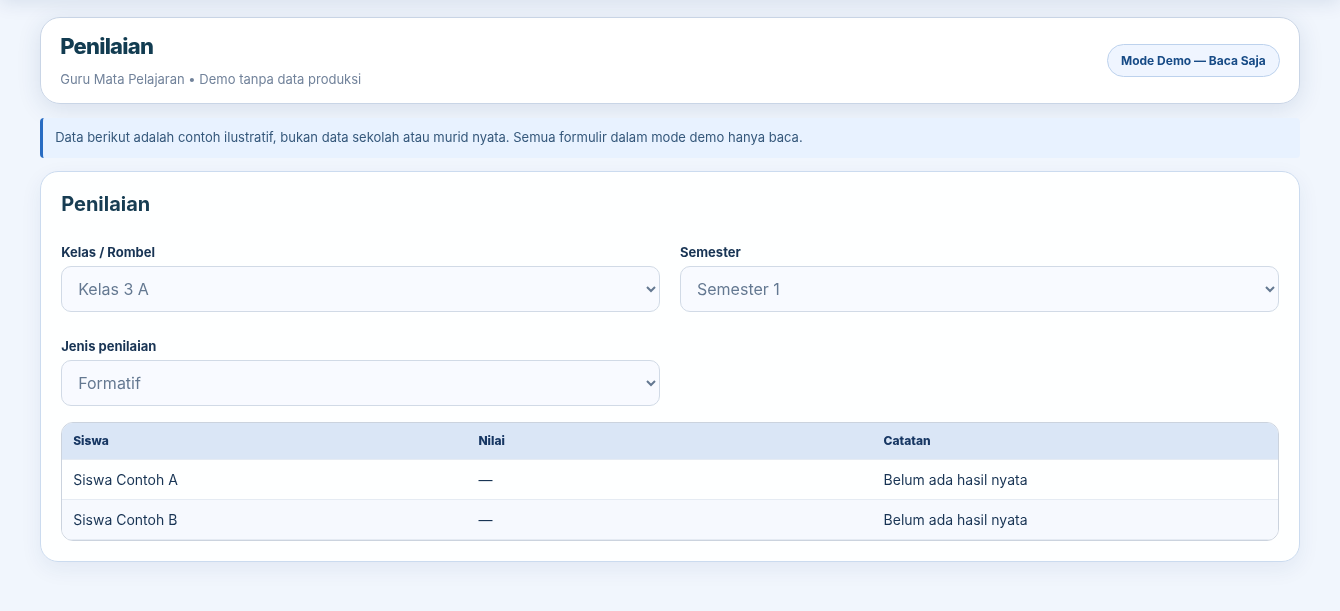Click the Nilai dash for Siswa Contoh B

click(x=485, y=520)
